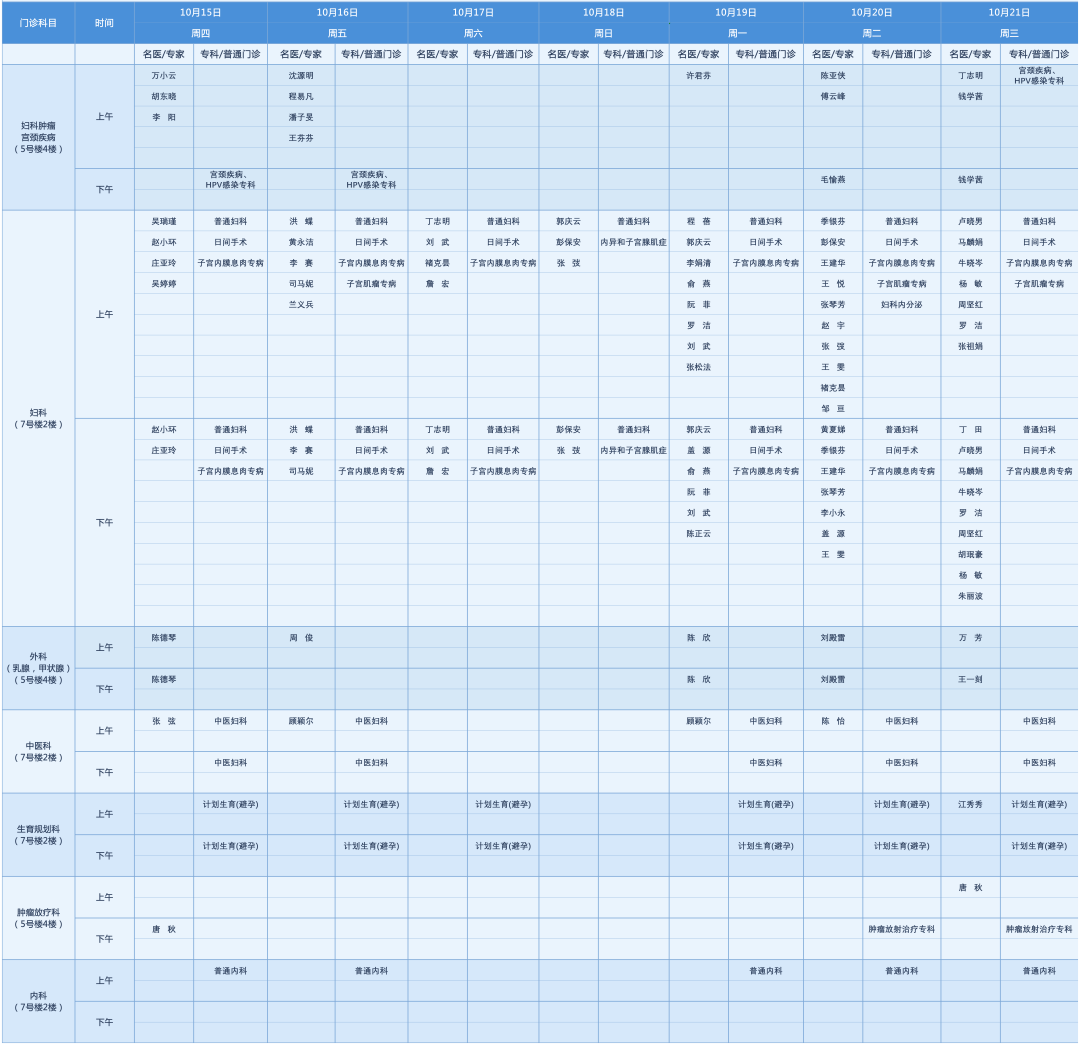Click the '外科 (乳腺,甲状腺)' department cell
Image resolution: width=1080 pixels, height=1045 pixels.
tap(39, 668)
